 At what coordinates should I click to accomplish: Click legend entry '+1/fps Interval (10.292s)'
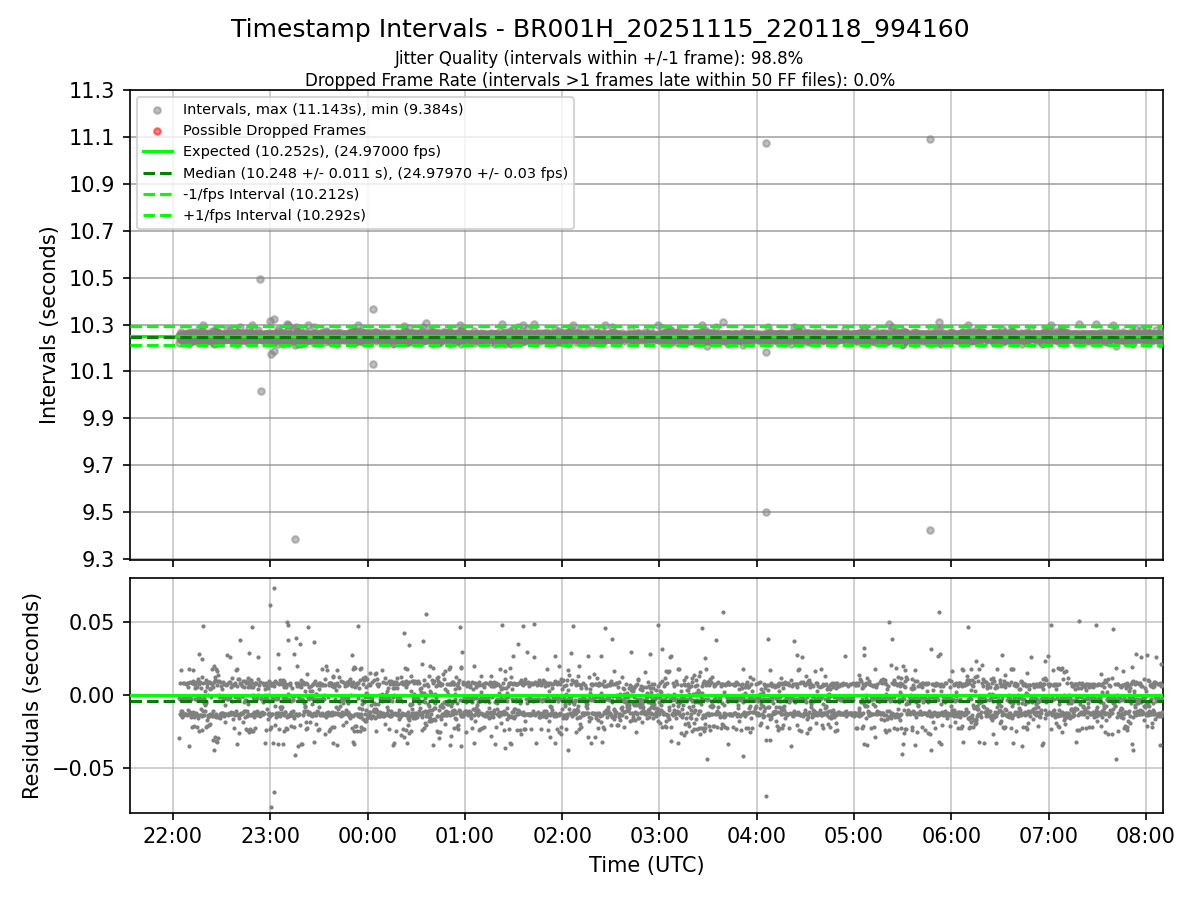coord(274,215)
